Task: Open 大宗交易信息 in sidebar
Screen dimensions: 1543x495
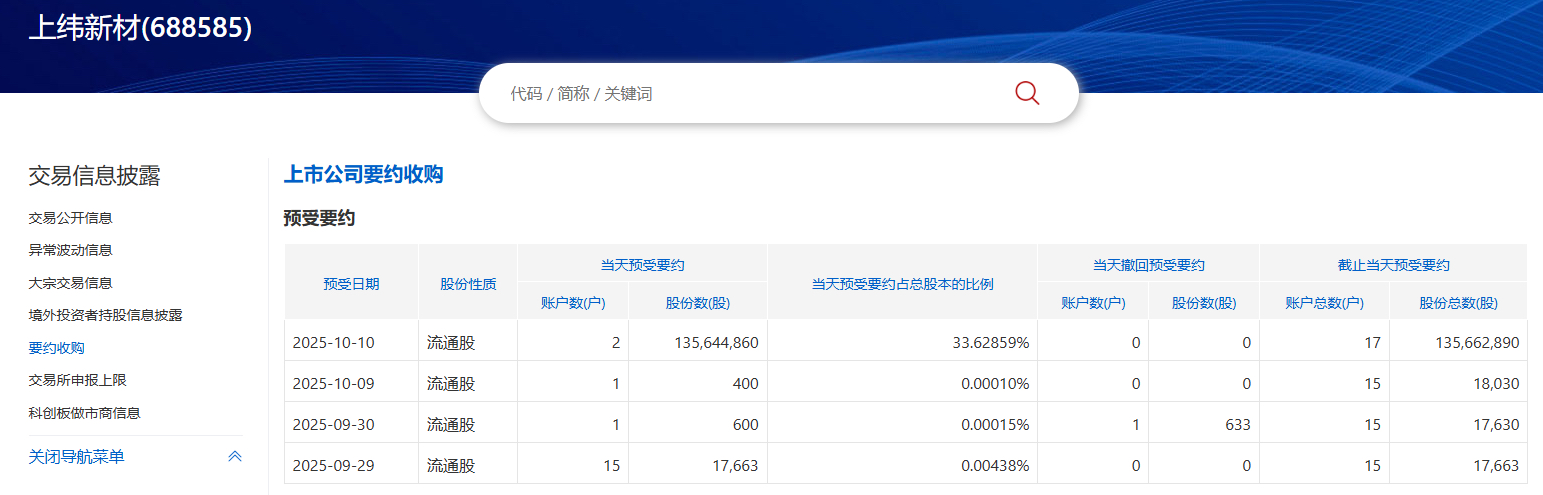Action: point(70,283)
